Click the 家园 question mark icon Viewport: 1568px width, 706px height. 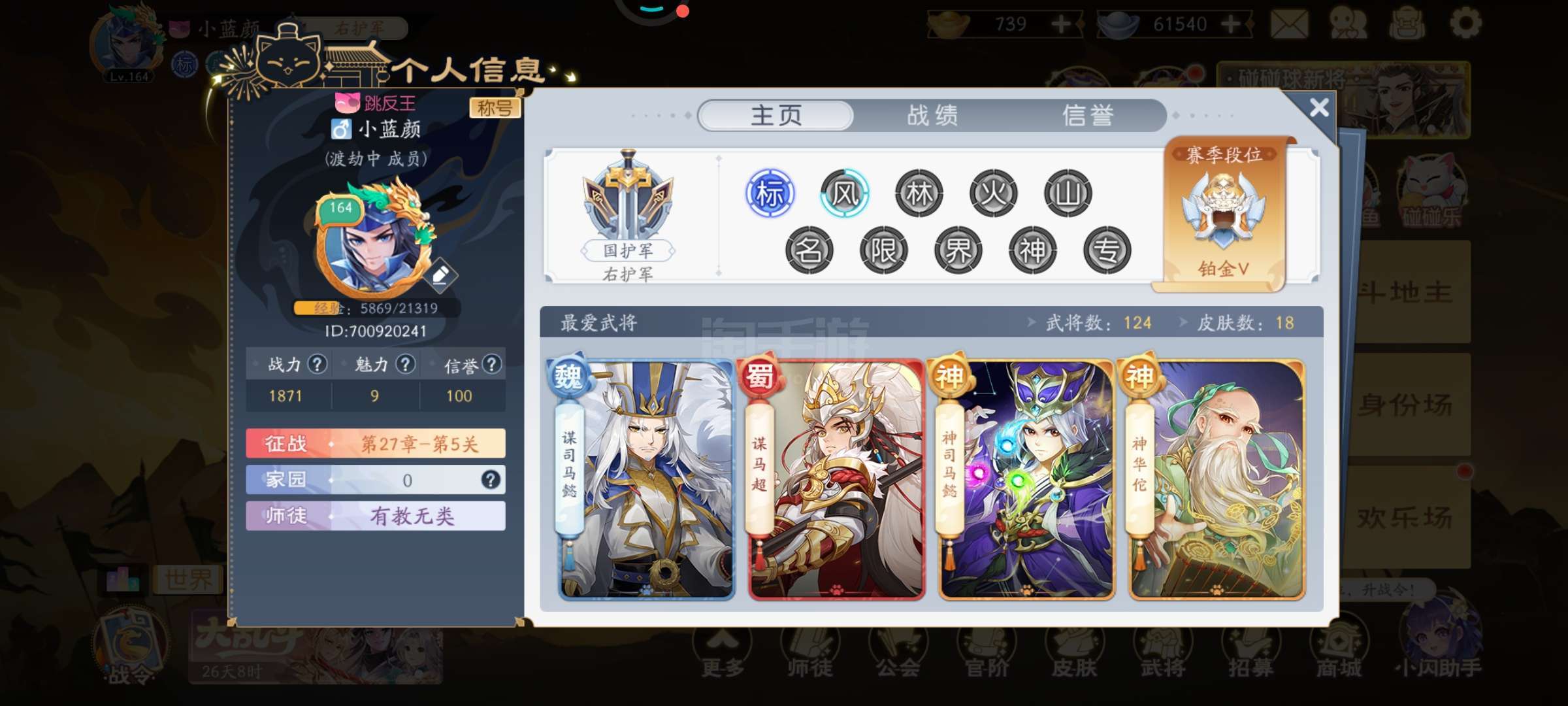pos(491,480)
